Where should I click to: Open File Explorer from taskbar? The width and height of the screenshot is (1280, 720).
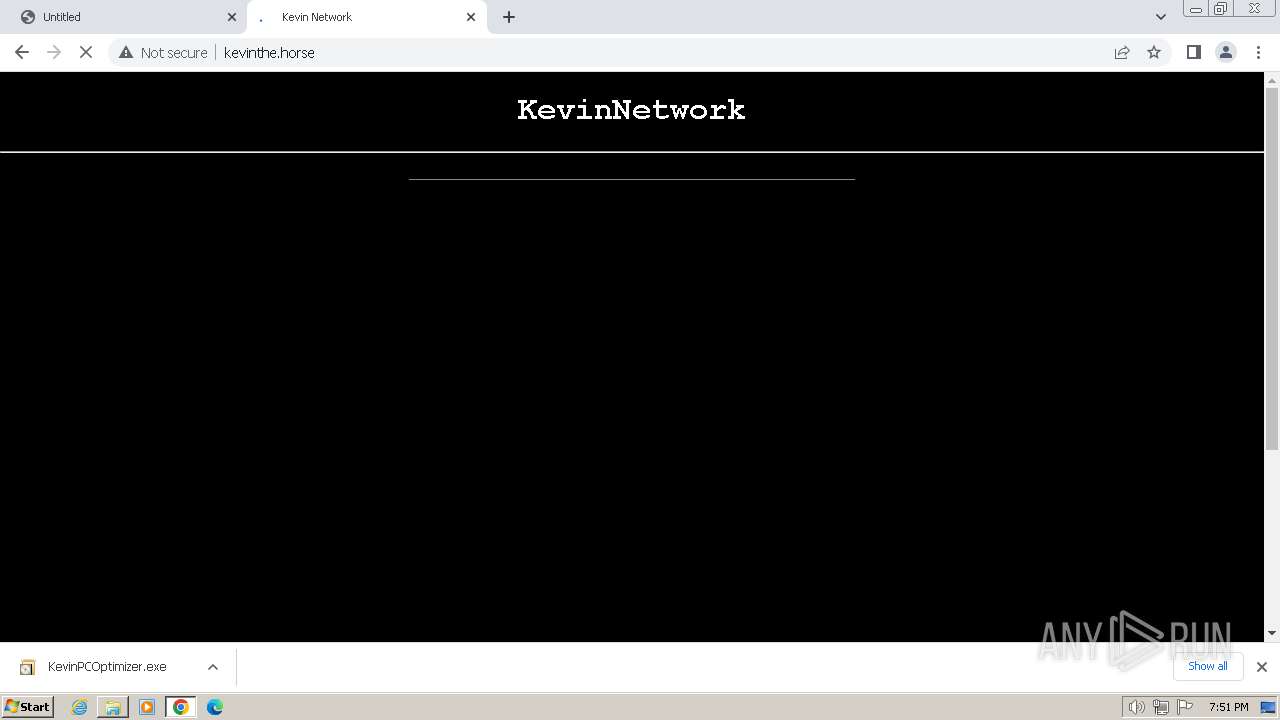(x=113, y=707)
